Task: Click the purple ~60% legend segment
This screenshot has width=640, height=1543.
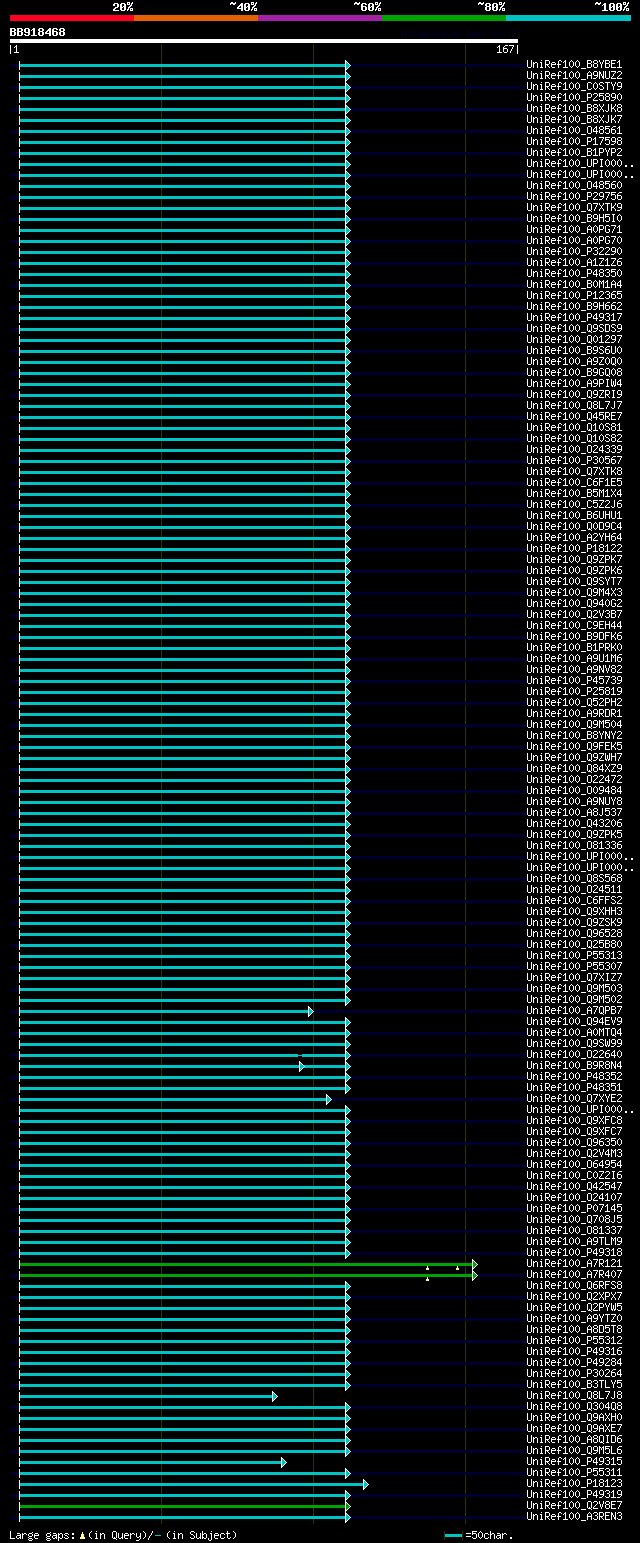Action: click(x=320, y=18)
